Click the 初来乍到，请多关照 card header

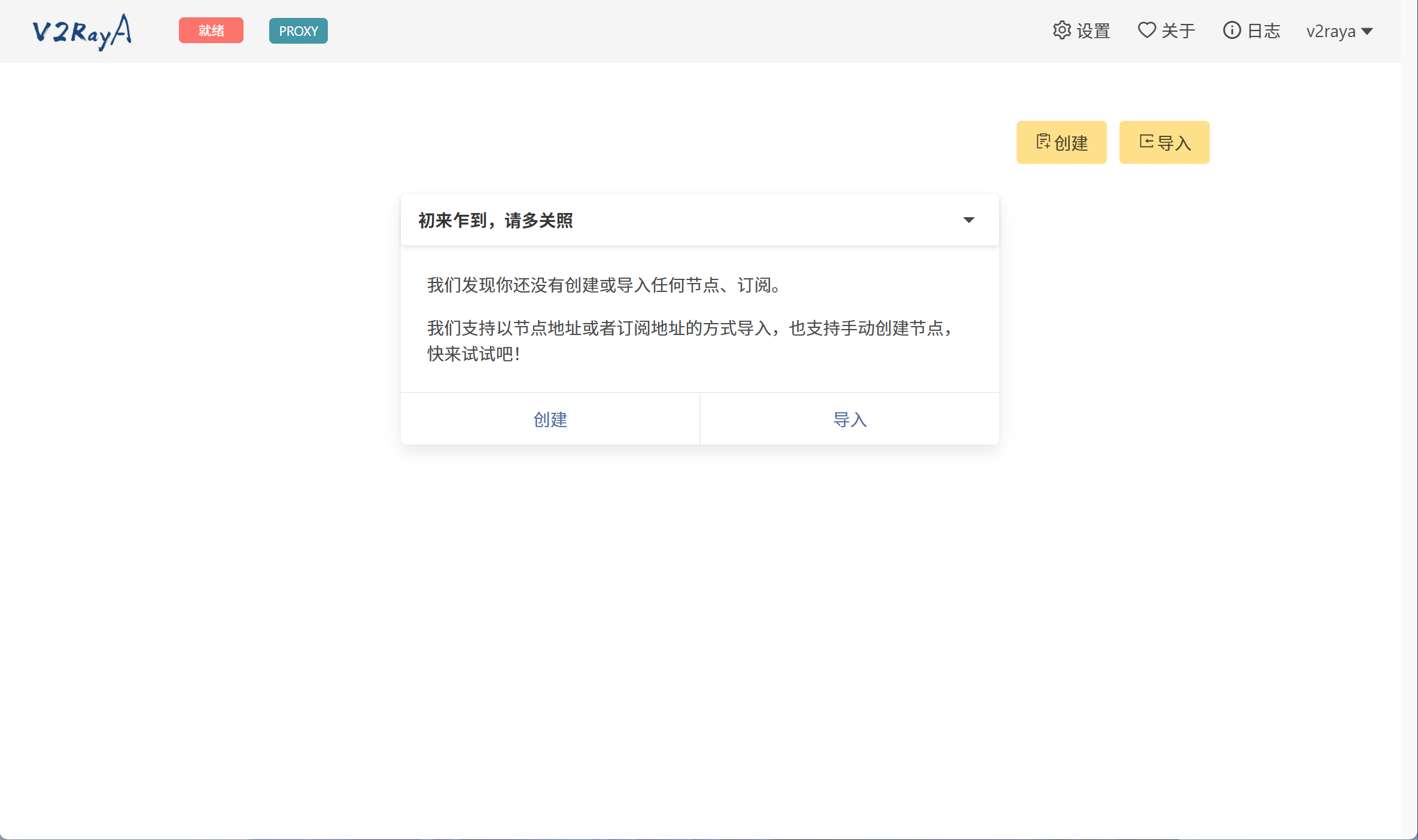pyautogui.click(x=495, y=220)
